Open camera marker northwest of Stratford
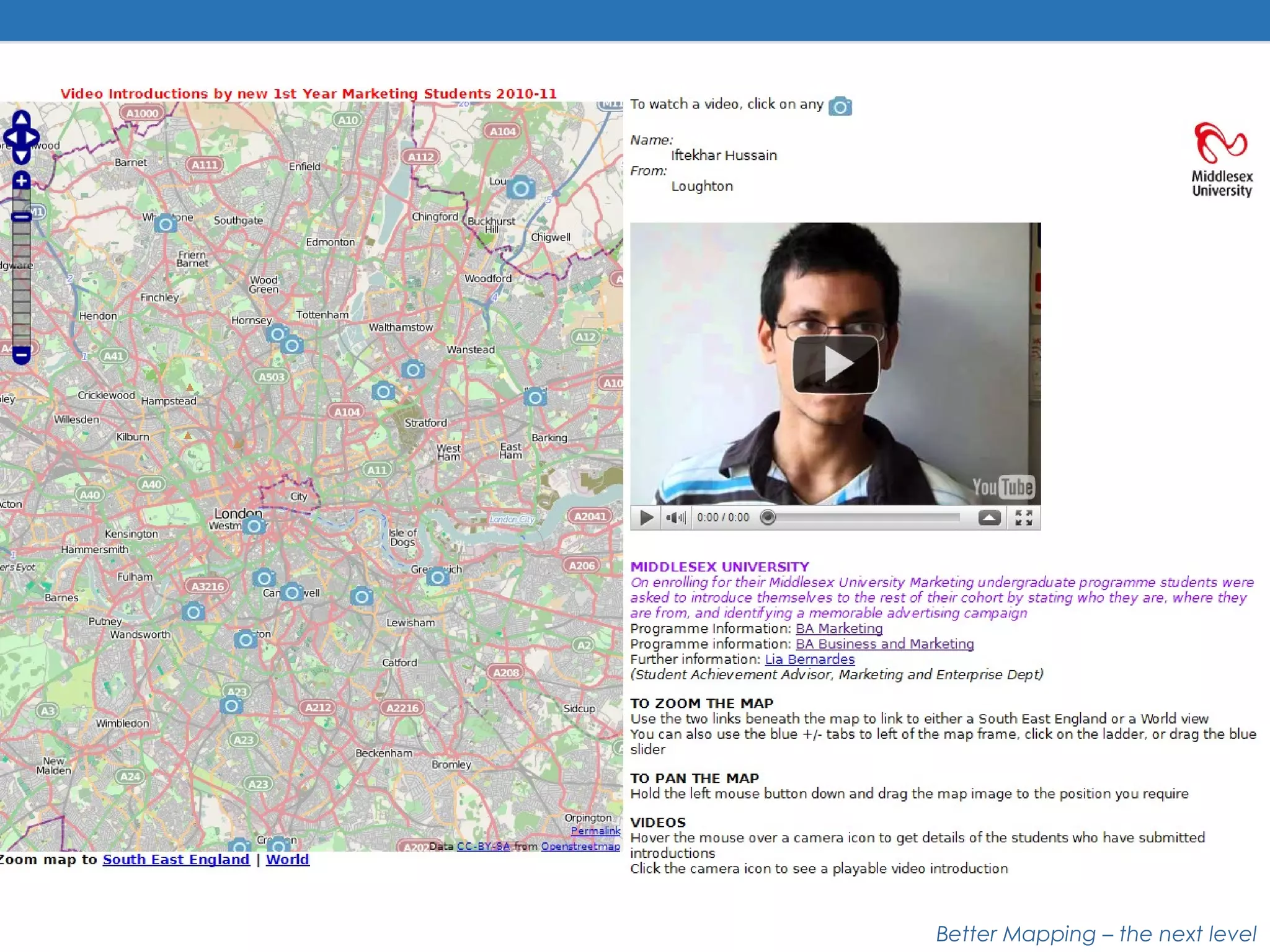Image resolution: width=1270 pixels, height=952 pixels. pos(383,391)
